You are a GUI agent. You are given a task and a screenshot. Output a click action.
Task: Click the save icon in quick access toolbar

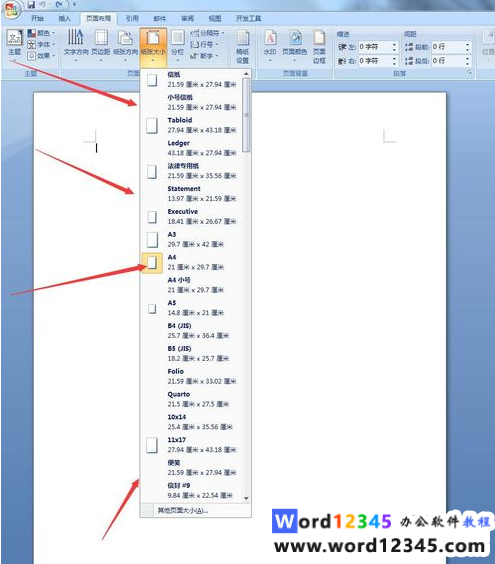[x=31, y=4]
